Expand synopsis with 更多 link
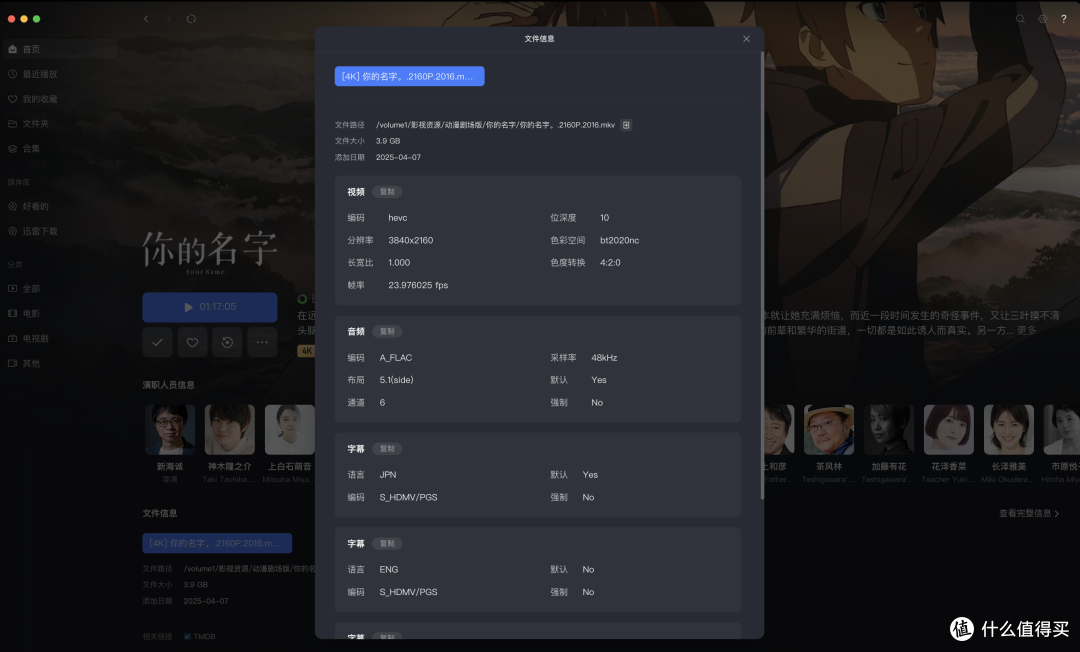This screenshot has width=1080, height=652. point(1026,330)
